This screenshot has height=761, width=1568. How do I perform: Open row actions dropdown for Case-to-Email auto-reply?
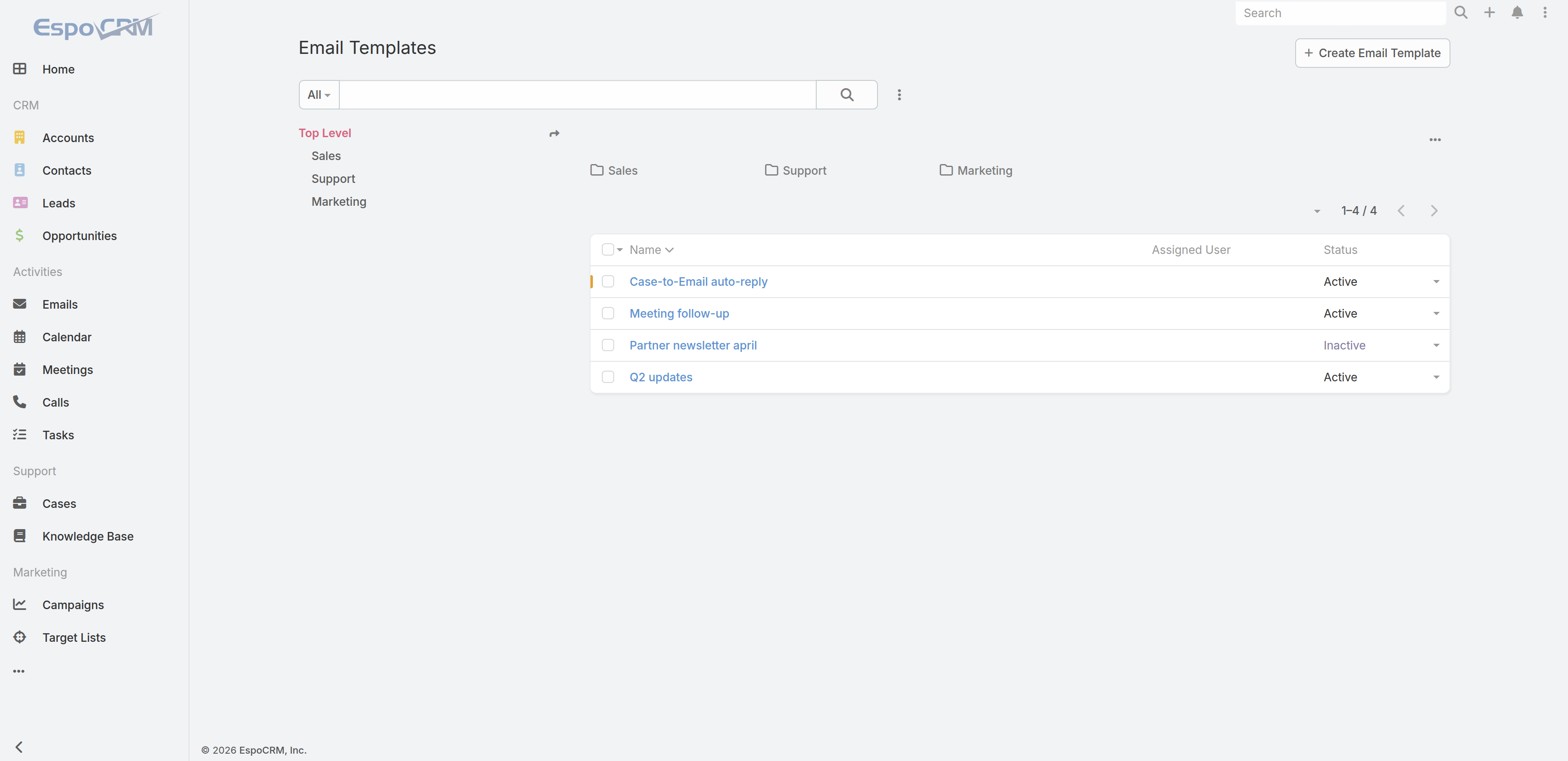click(x=1436, y=282)
